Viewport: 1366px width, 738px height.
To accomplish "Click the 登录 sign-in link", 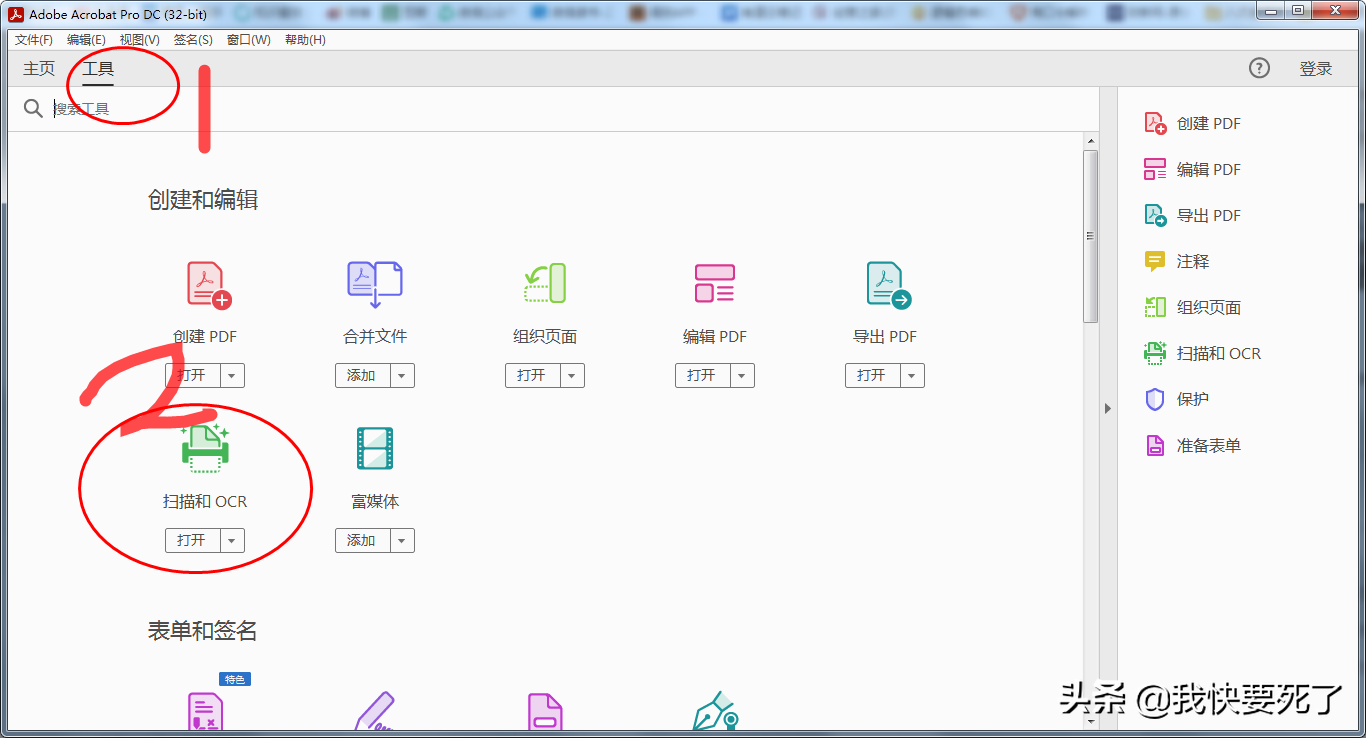I will 1316,68.
